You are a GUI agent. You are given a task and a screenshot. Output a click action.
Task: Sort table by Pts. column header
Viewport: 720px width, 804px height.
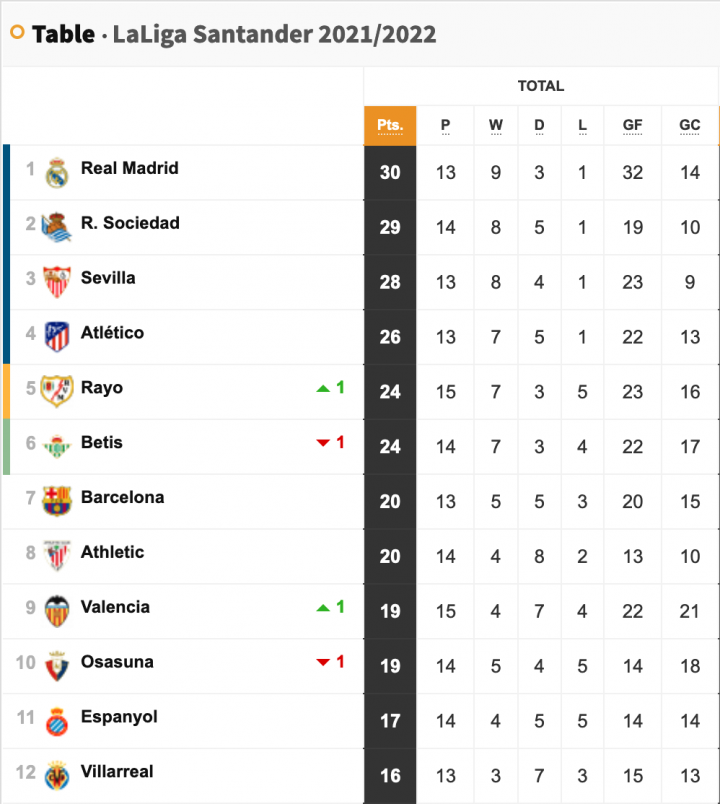tap(390, 126)
